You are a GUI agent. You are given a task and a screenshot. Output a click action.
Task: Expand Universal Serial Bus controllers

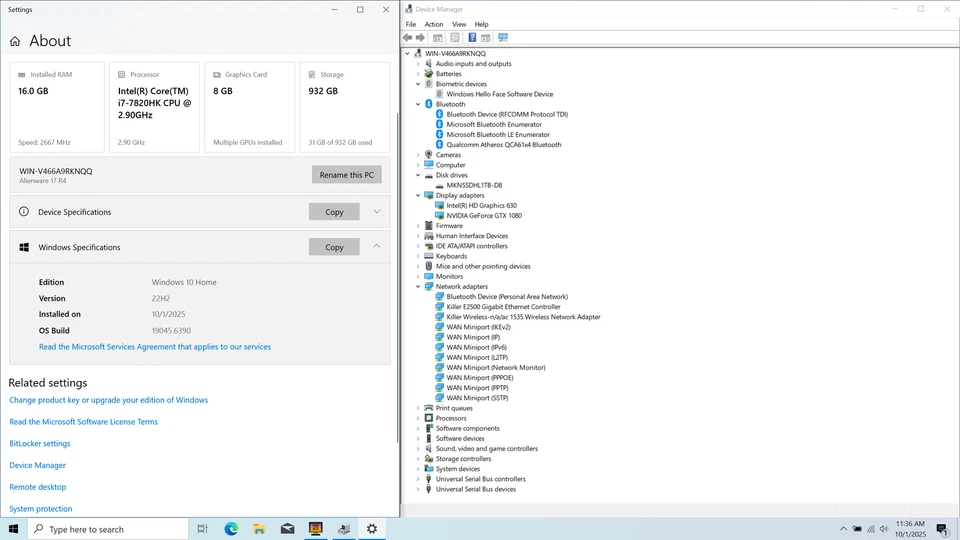click(418, 479)
